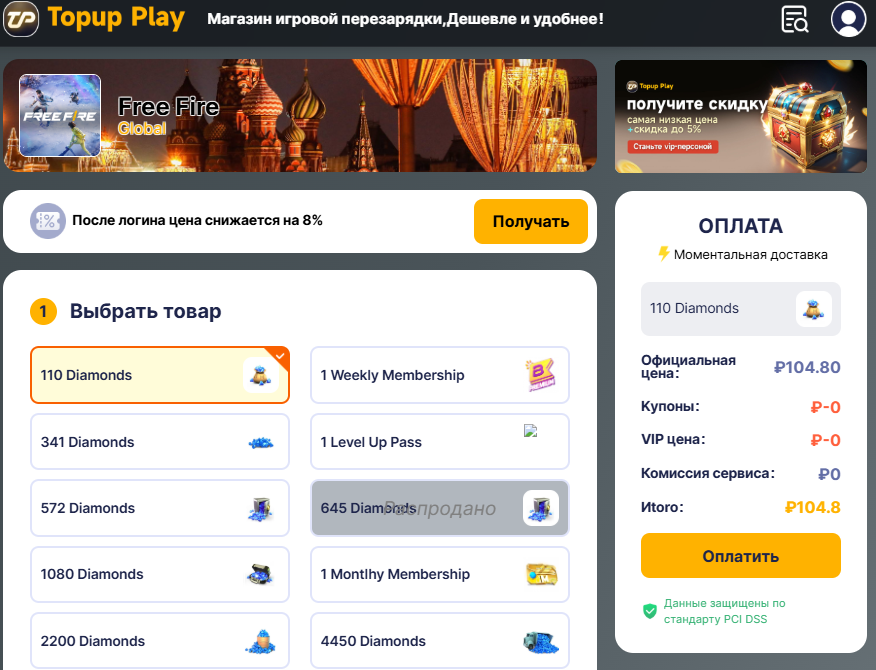Screen dimensions: 876x670
Task: Open the order search icon in header
Action: click(794, 19)
